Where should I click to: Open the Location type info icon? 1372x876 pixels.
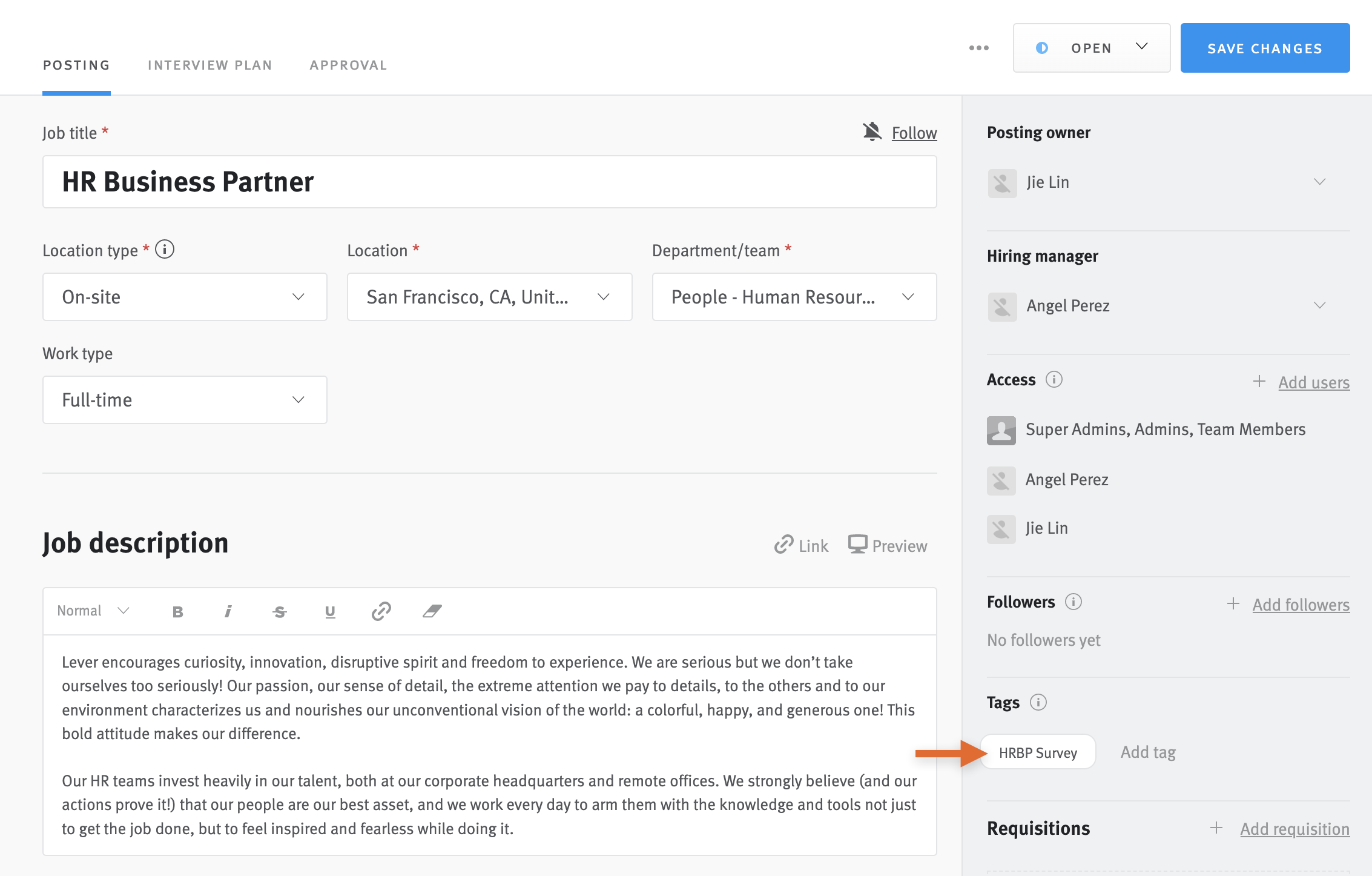click(165, 249)
